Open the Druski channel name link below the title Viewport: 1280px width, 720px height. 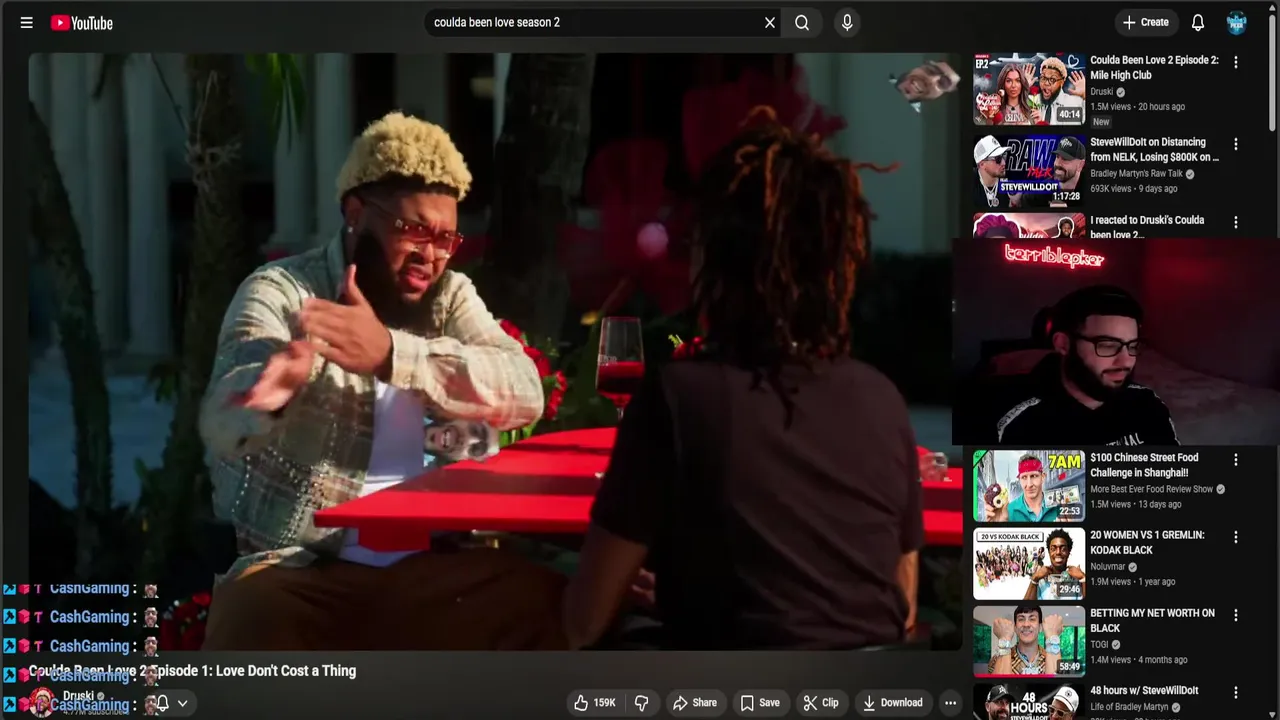pyautogui.click(x=78, y=696)
